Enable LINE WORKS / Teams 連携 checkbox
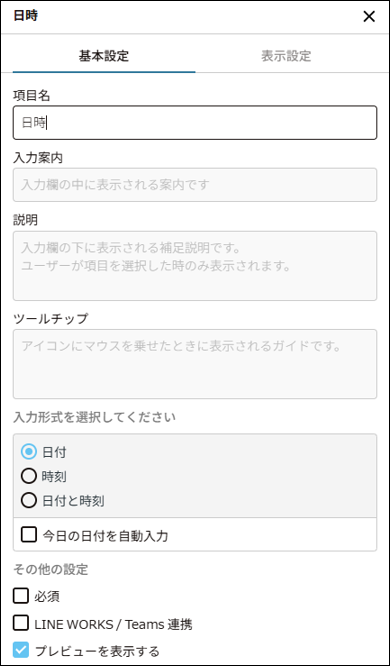The image size is (390, 666). pyautogui.click(x=20, y=624)
